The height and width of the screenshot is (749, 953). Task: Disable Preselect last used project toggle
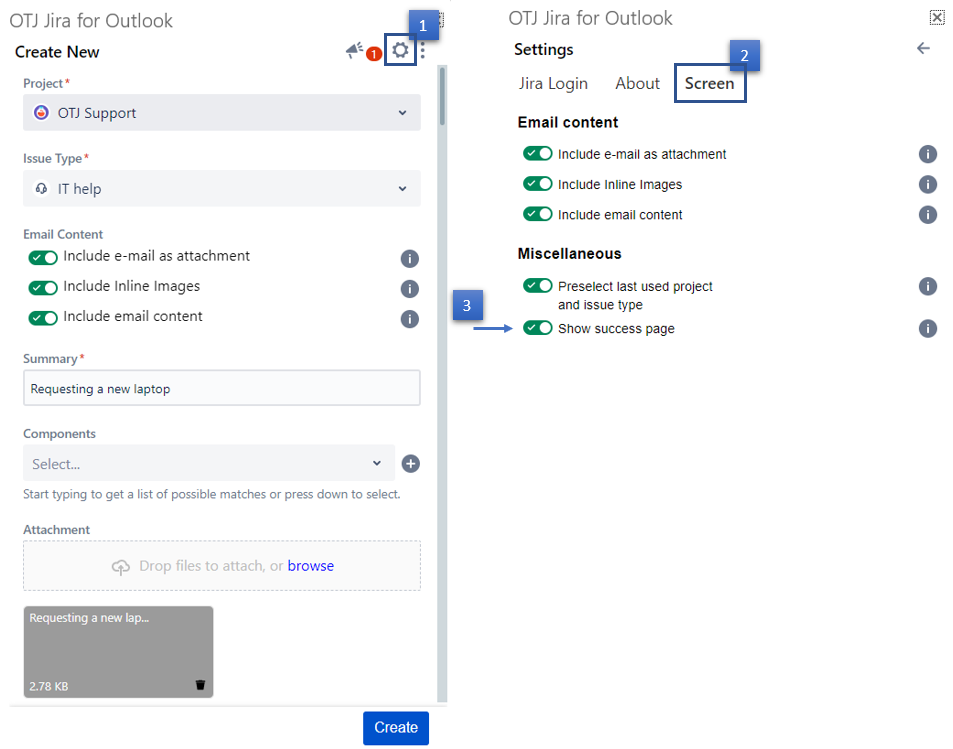pos(538,286)
